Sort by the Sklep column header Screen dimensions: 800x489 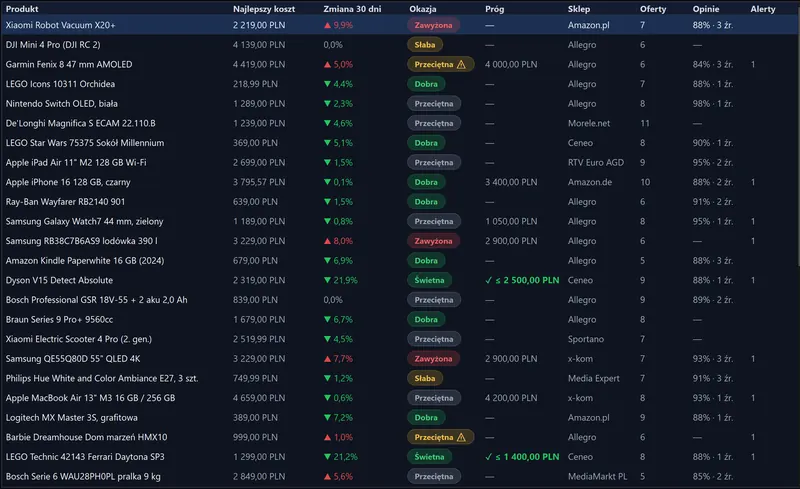579,9
